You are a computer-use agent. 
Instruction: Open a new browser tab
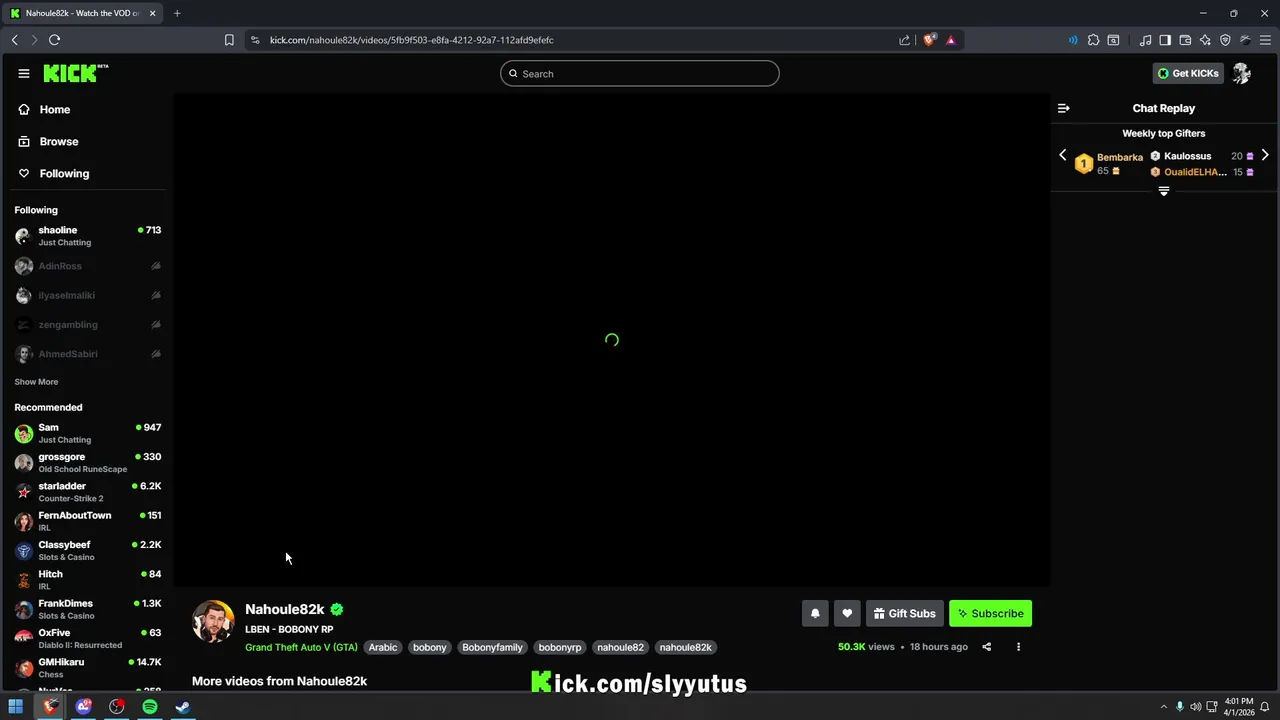(x=177, y=13)
